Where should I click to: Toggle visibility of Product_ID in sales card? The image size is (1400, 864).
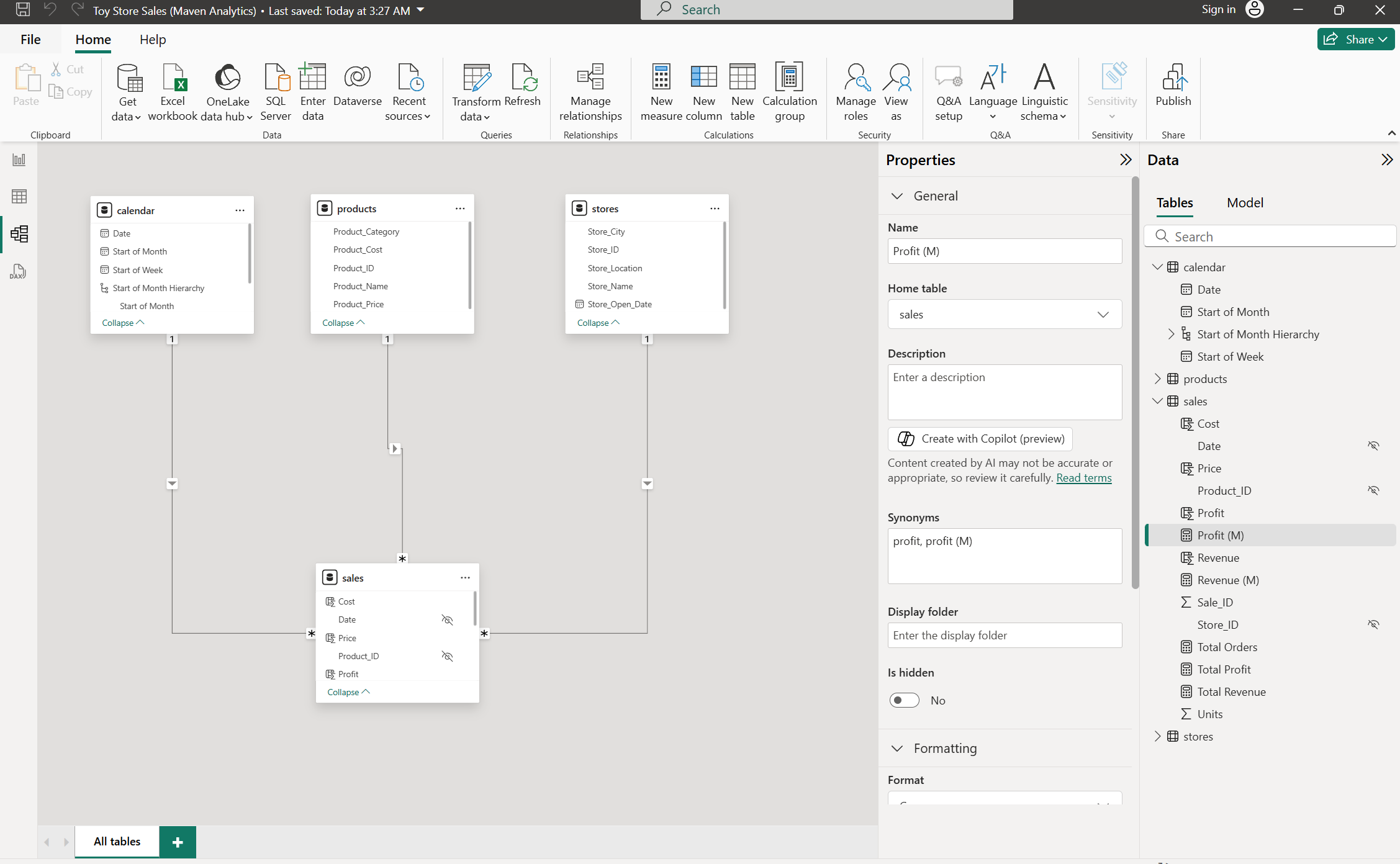[x=447, y=656]
